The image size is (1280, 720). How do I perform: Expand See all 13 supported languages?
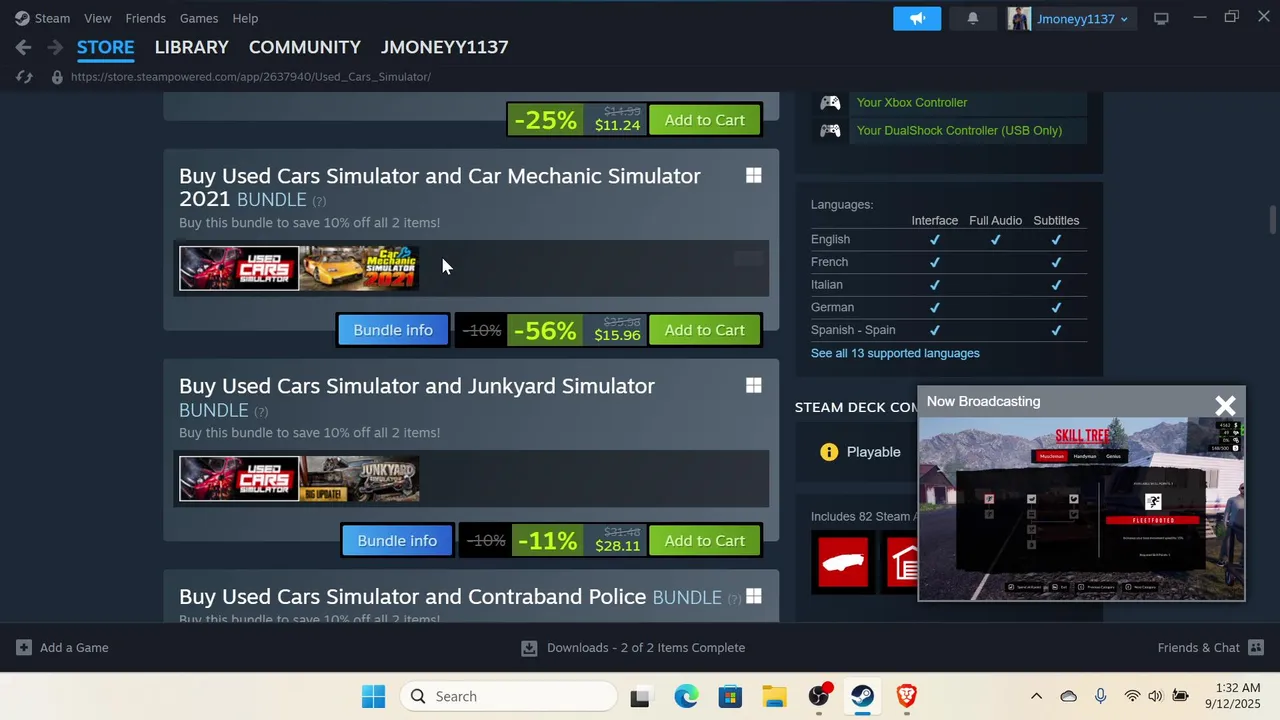[x=895, y=353]
